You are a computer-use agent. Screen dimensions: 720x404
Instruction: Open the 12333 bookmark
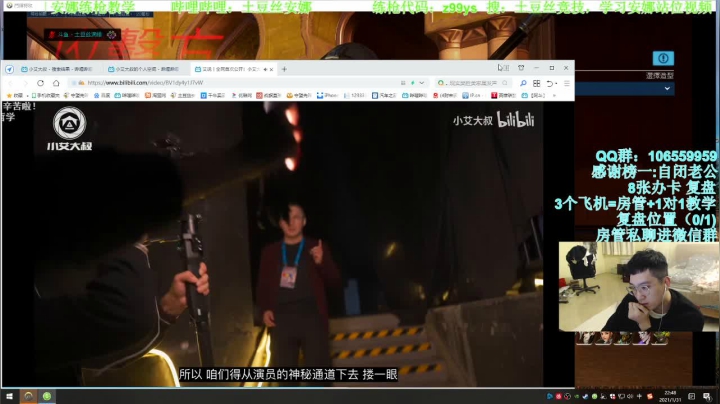(x=355, y=95)
